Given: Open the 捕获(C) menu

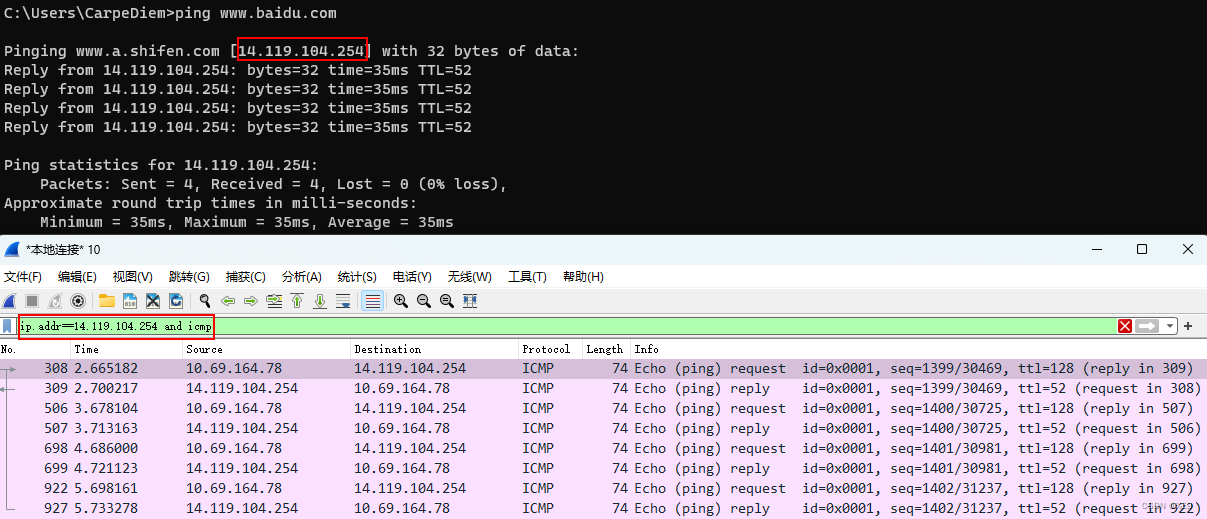Looking at the screenshot, I should pos(246,277).
